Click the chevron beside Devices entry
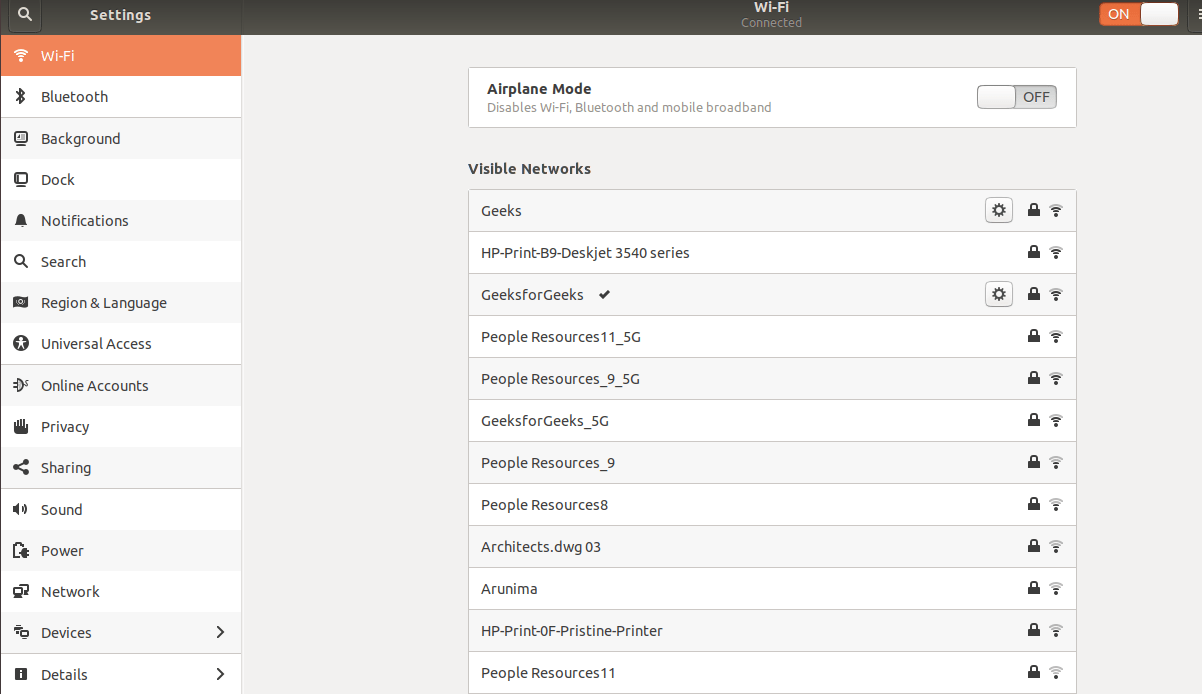Screen dimensions: 1202x694 [x=220, y=632]
